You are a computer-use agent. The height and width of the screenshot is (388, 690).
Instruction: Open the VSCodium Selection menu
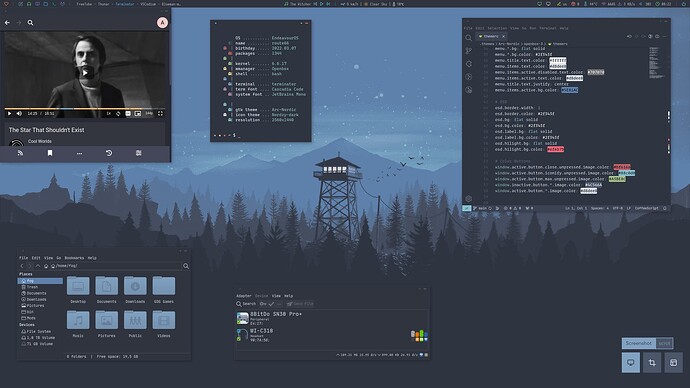[x=497, y=28]
